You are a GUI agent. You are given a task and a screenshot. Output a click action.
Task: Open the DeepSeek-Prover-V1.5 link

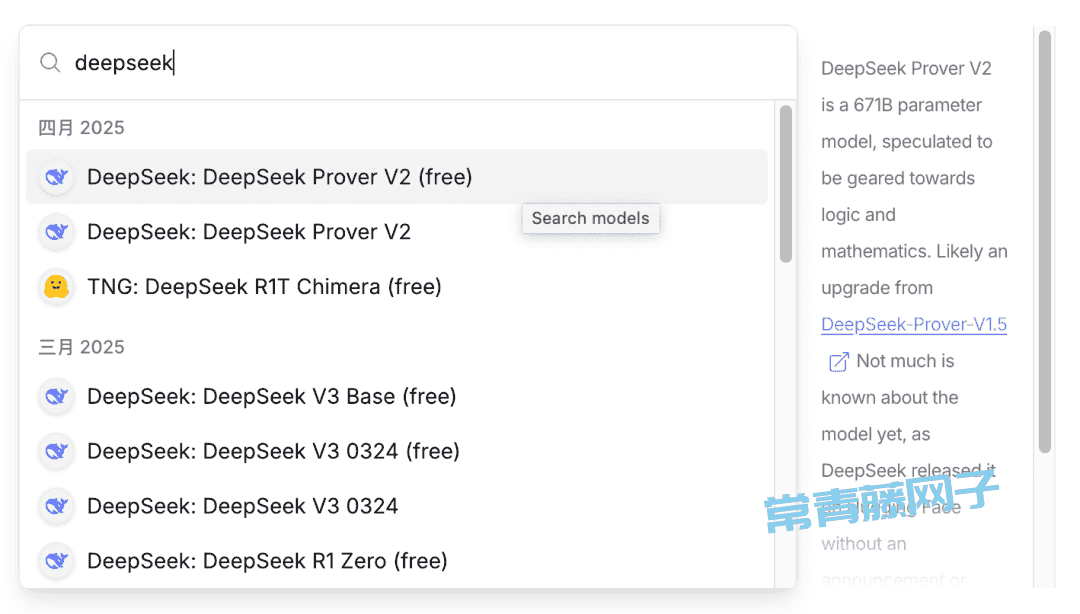[914, 325]
